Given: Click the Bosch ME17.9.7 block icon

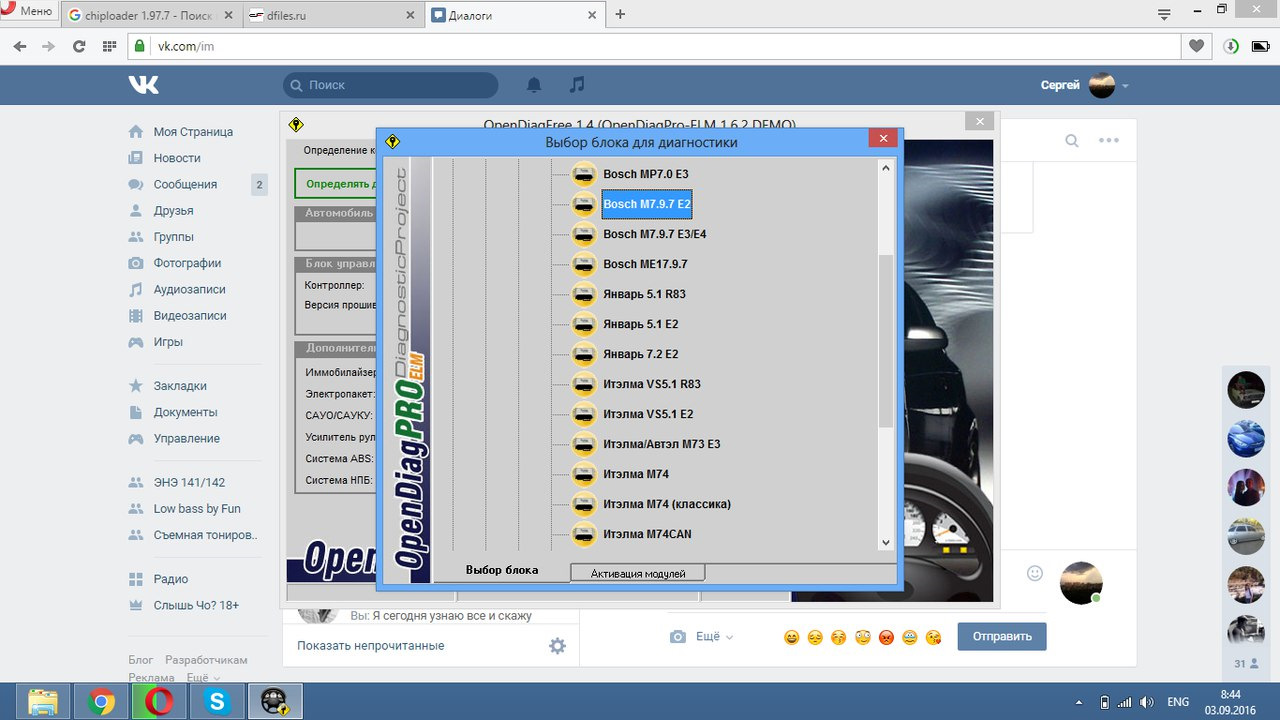Looking at the screenshot, I should click(x=584, y=264).
